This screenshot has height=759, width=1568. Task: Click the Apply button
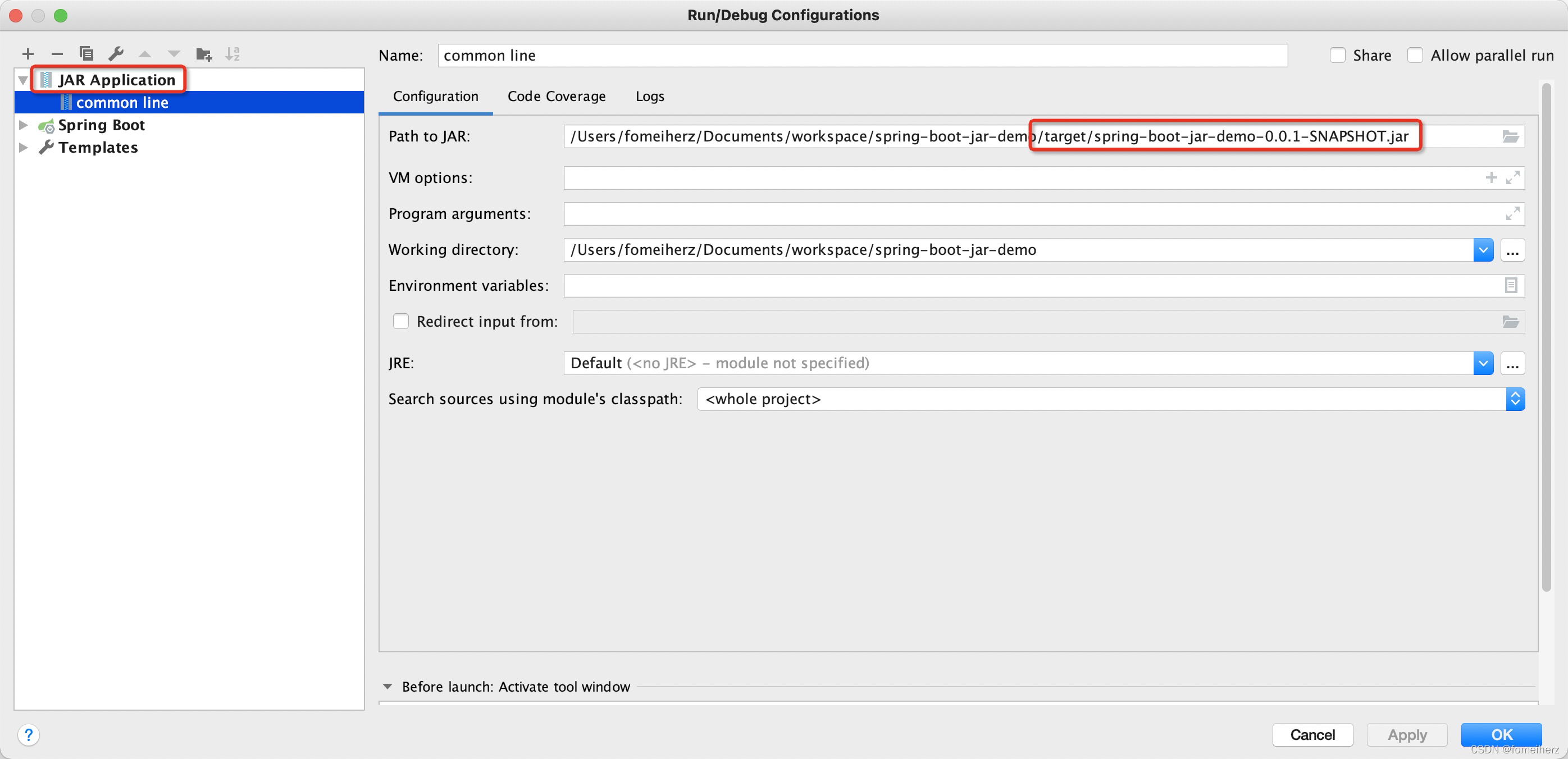point(1407,735)
